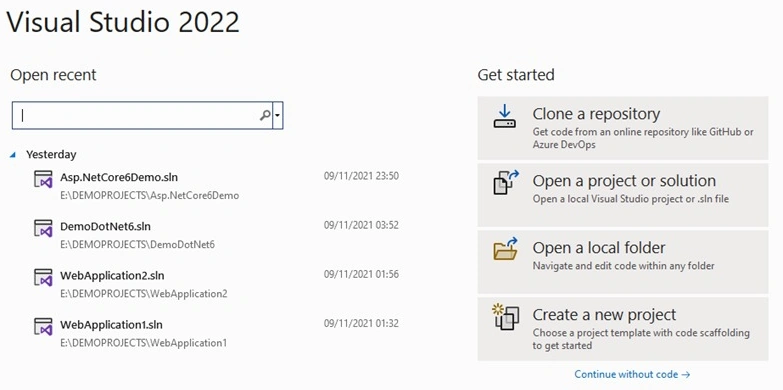Click the timestamp 09/11/2021 03:52

361,225
